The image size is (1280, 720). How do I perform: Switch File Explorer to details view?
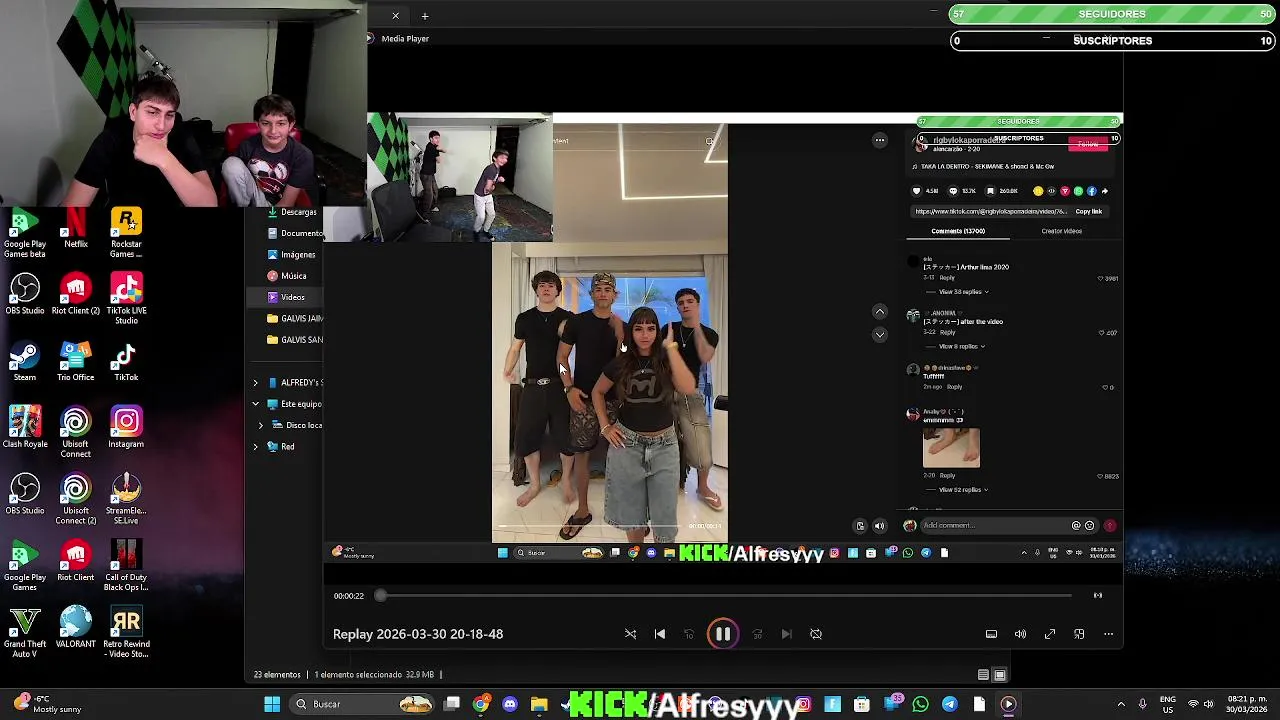click(983, 675)
